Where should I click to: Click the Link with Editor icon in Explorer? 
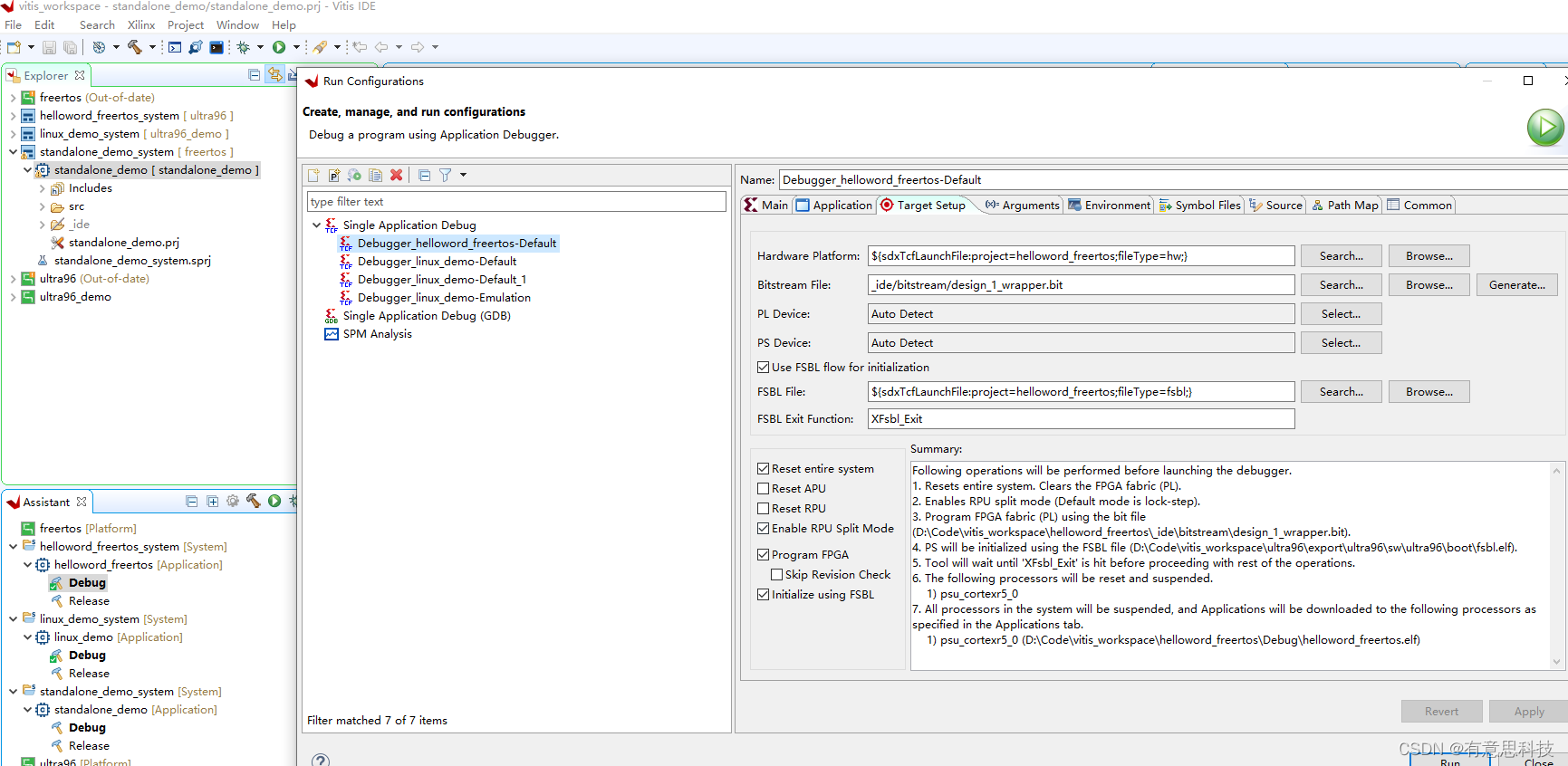click(274, 75)
